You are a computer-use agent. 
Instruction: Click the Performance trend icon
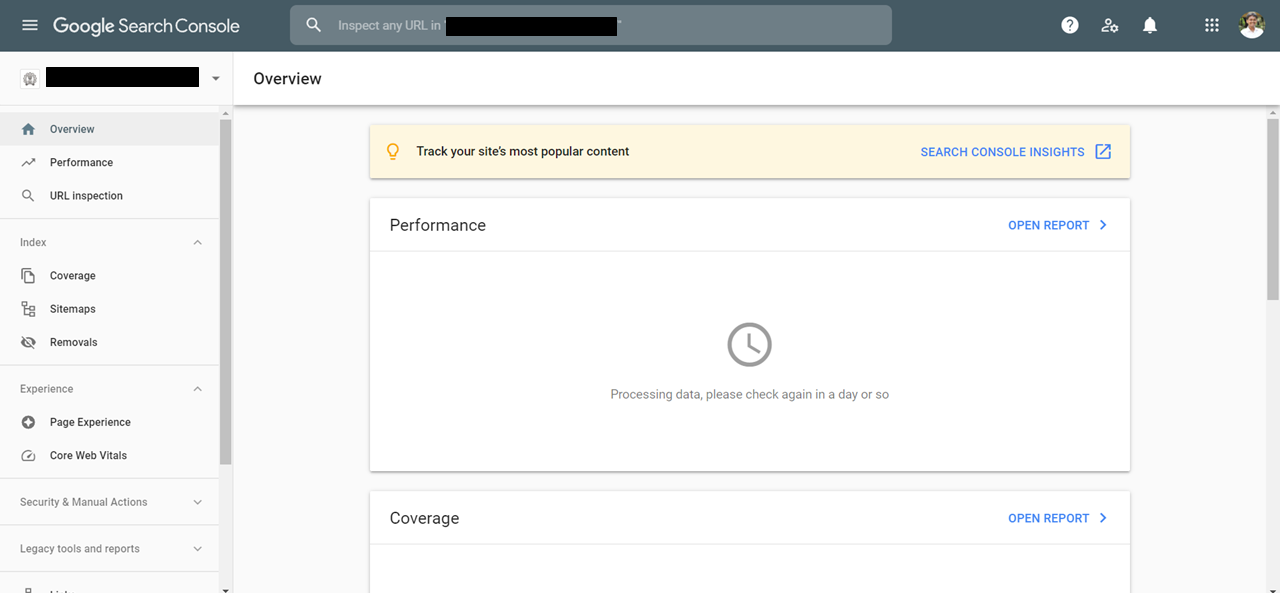tap(28, 162)
